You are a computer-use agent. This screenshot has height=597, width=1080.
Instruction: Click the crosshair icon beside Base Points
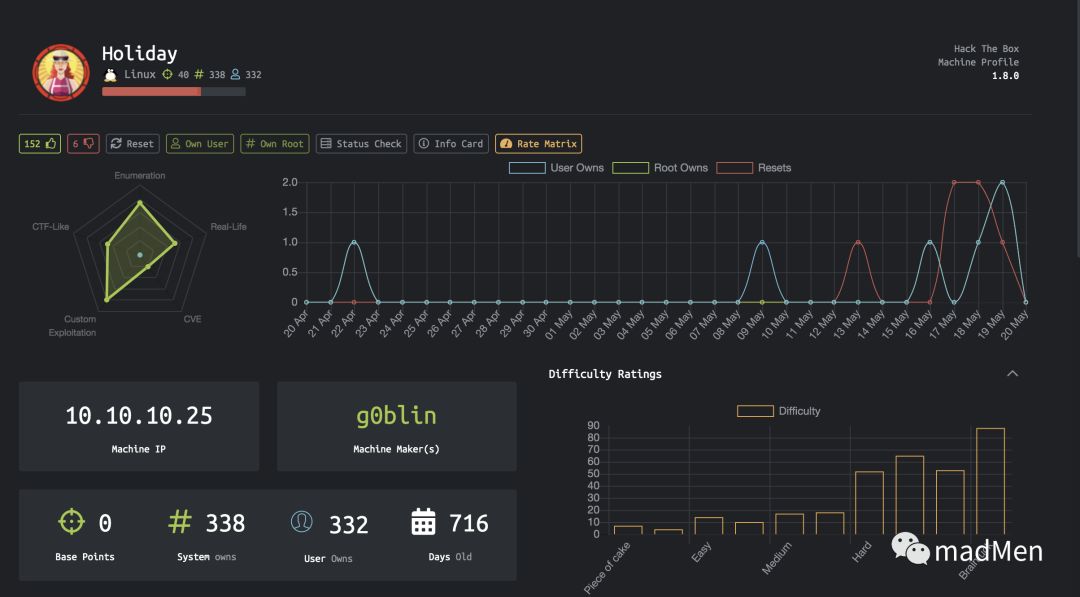point(71,522)
